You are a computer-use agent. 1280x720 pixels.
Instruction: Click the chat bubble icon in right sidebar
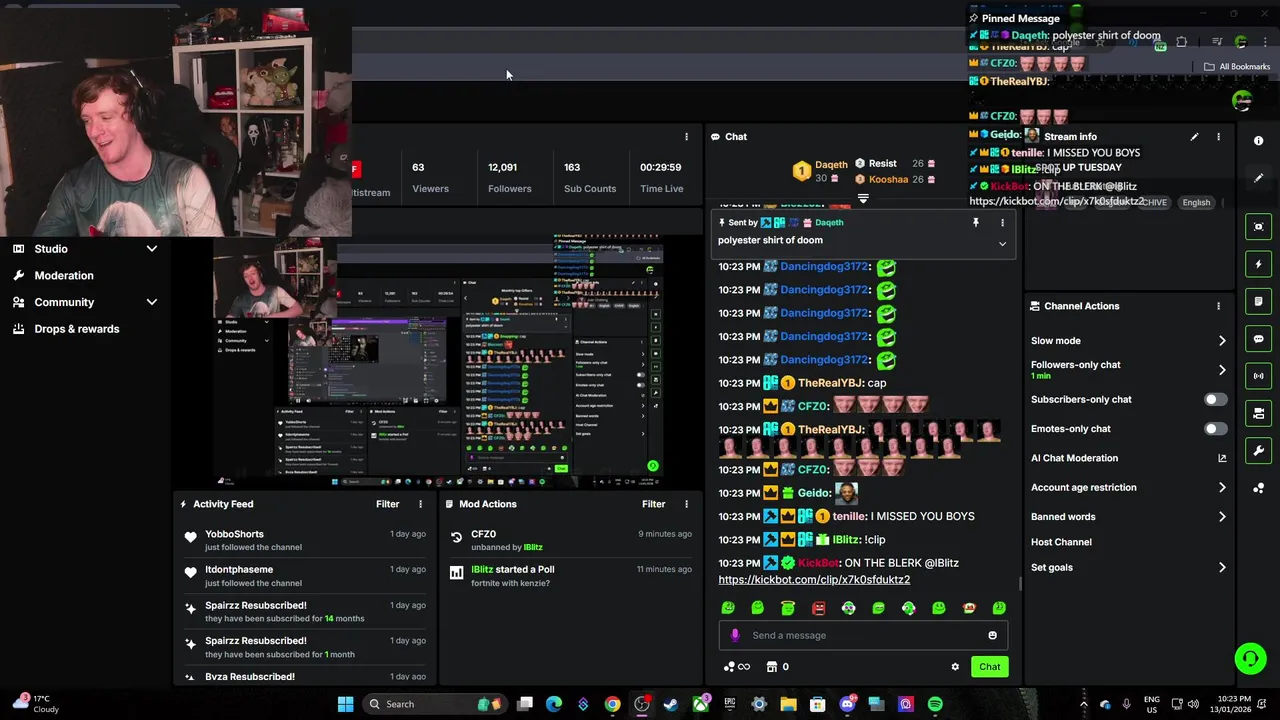coord(1259,339)
